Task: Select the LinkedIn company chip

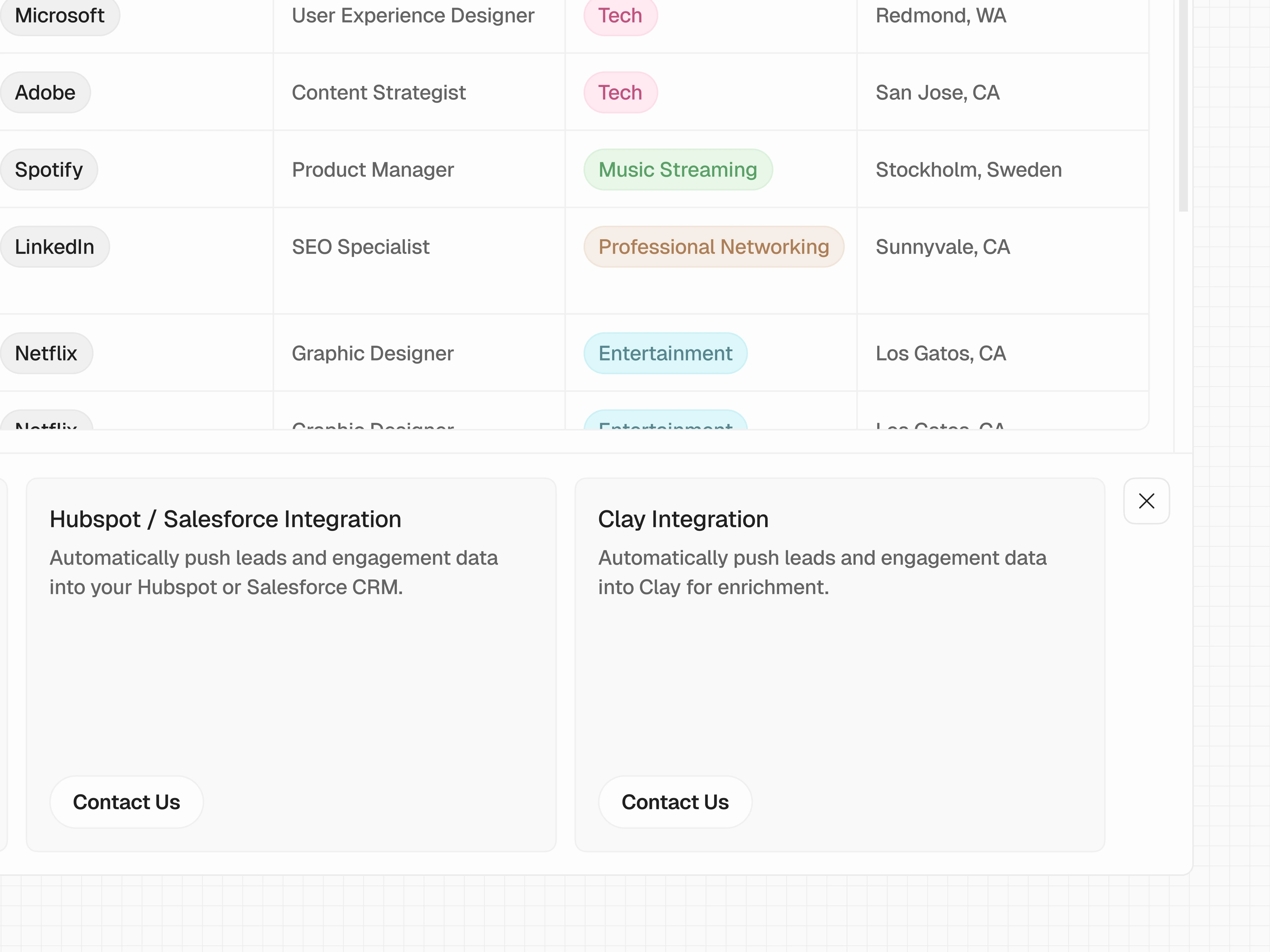Action: click(55, 247)
